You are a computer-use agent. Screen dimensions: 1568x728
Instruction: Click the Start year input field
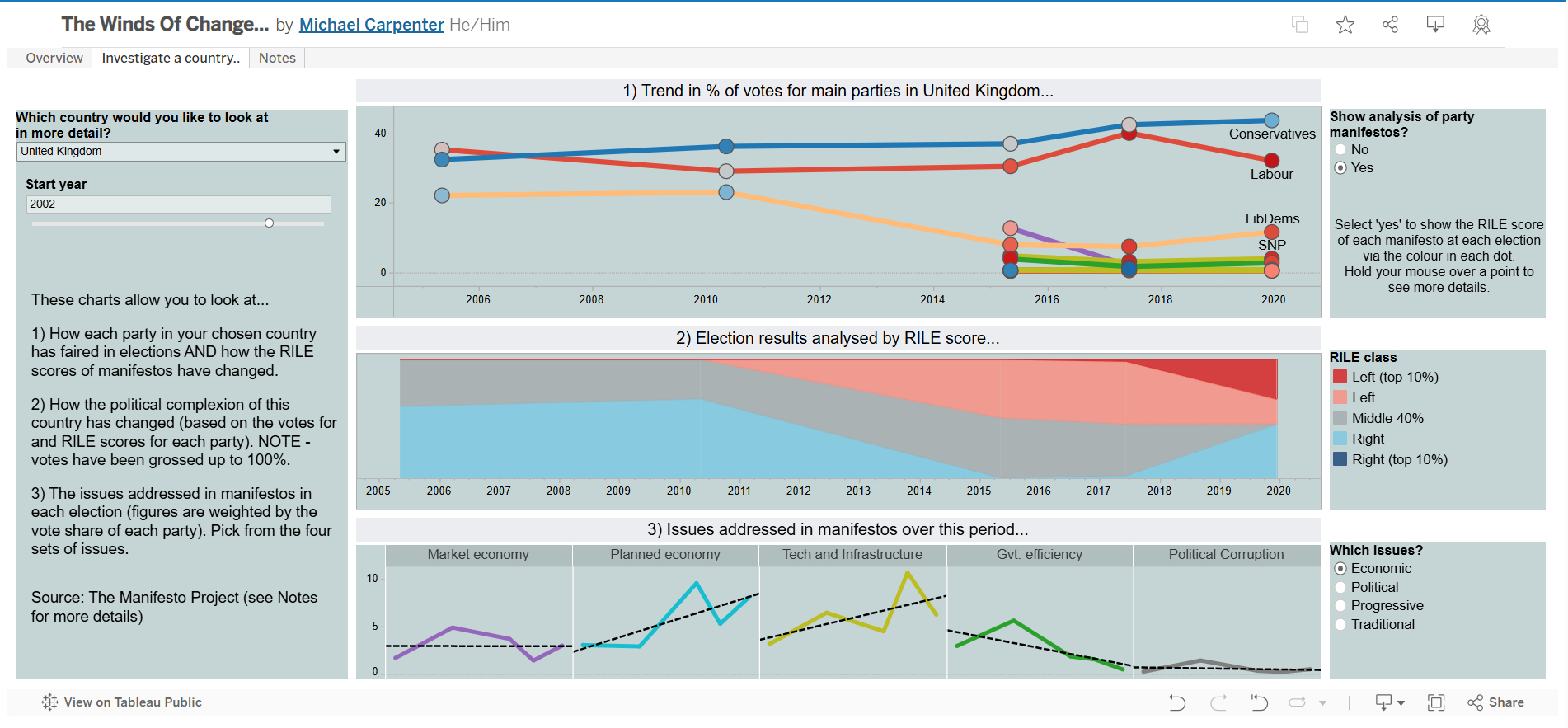178,204
